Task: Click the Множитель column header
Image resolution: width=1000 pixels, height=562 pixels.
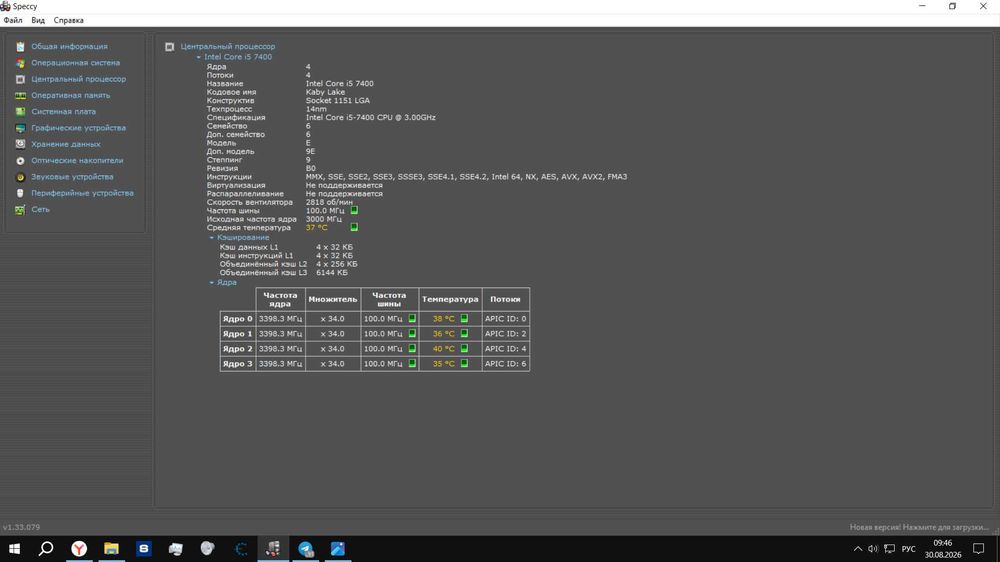Action: click(x=332, y=299)
